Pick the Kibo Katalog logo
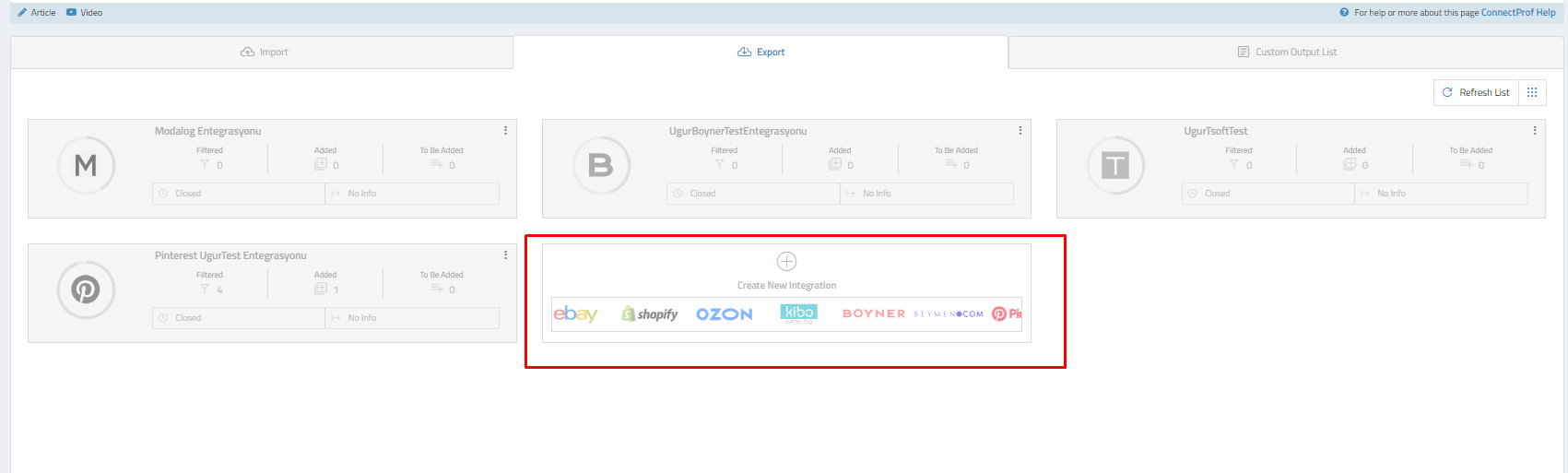 click(x=798, y=313)
